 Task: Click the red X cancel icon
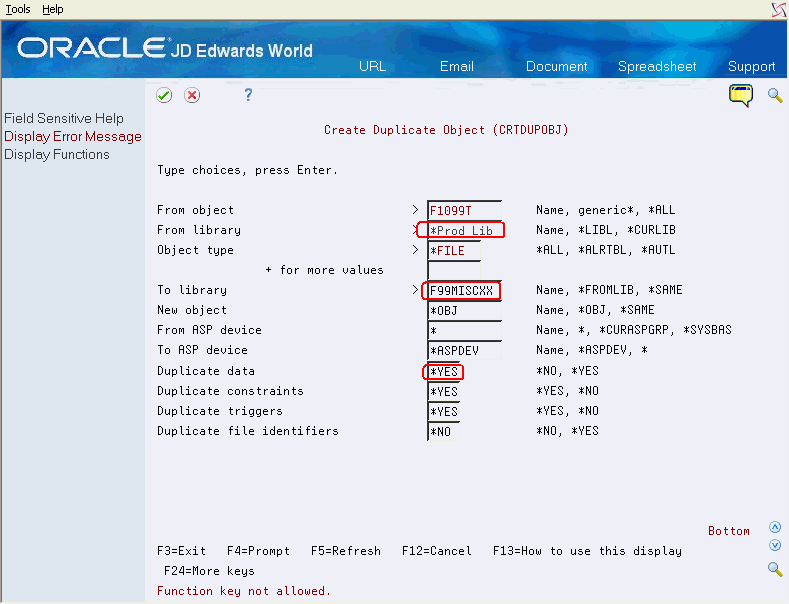192,95
